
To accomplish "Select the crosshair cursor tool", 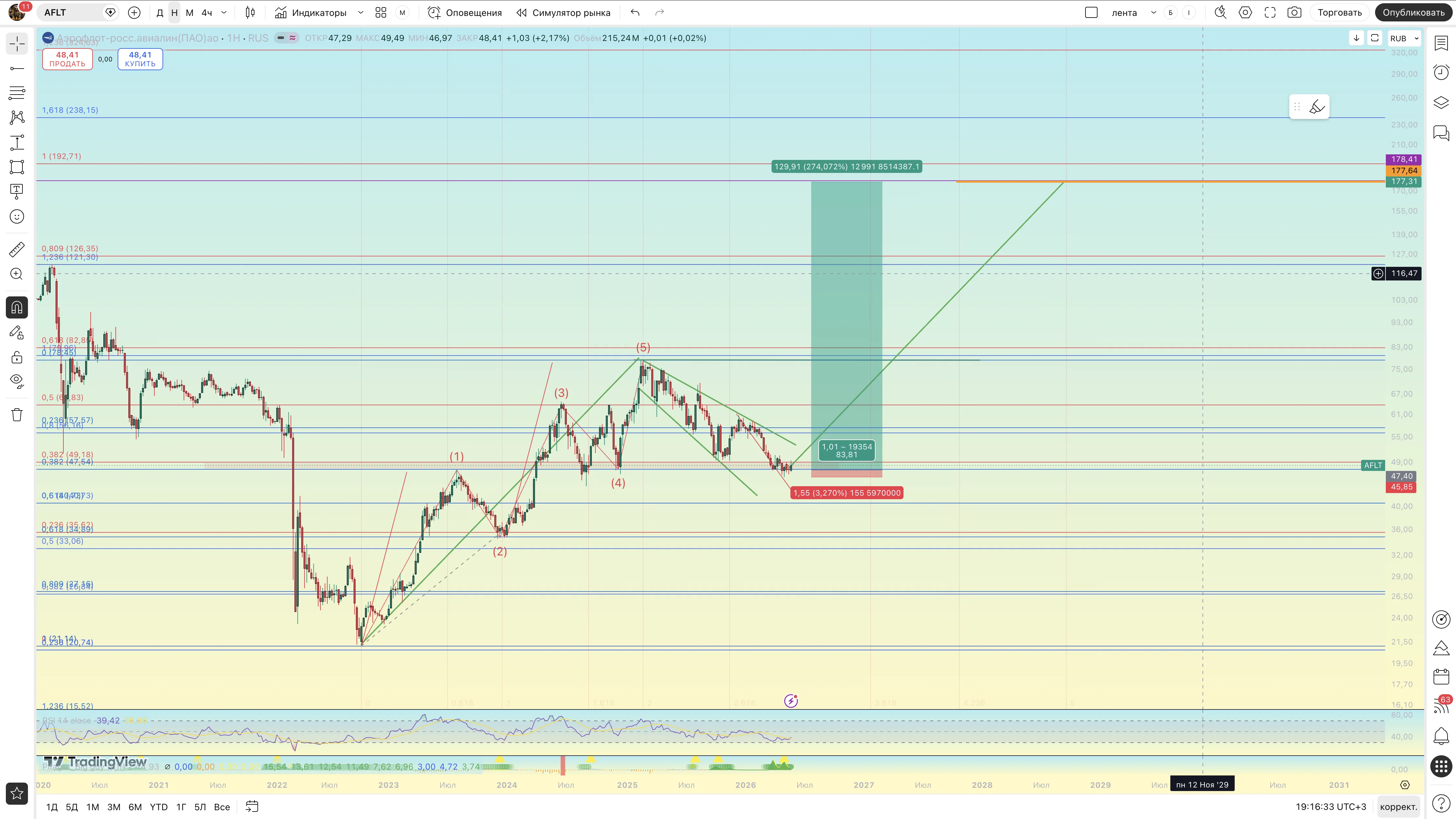I will point(17,44).
